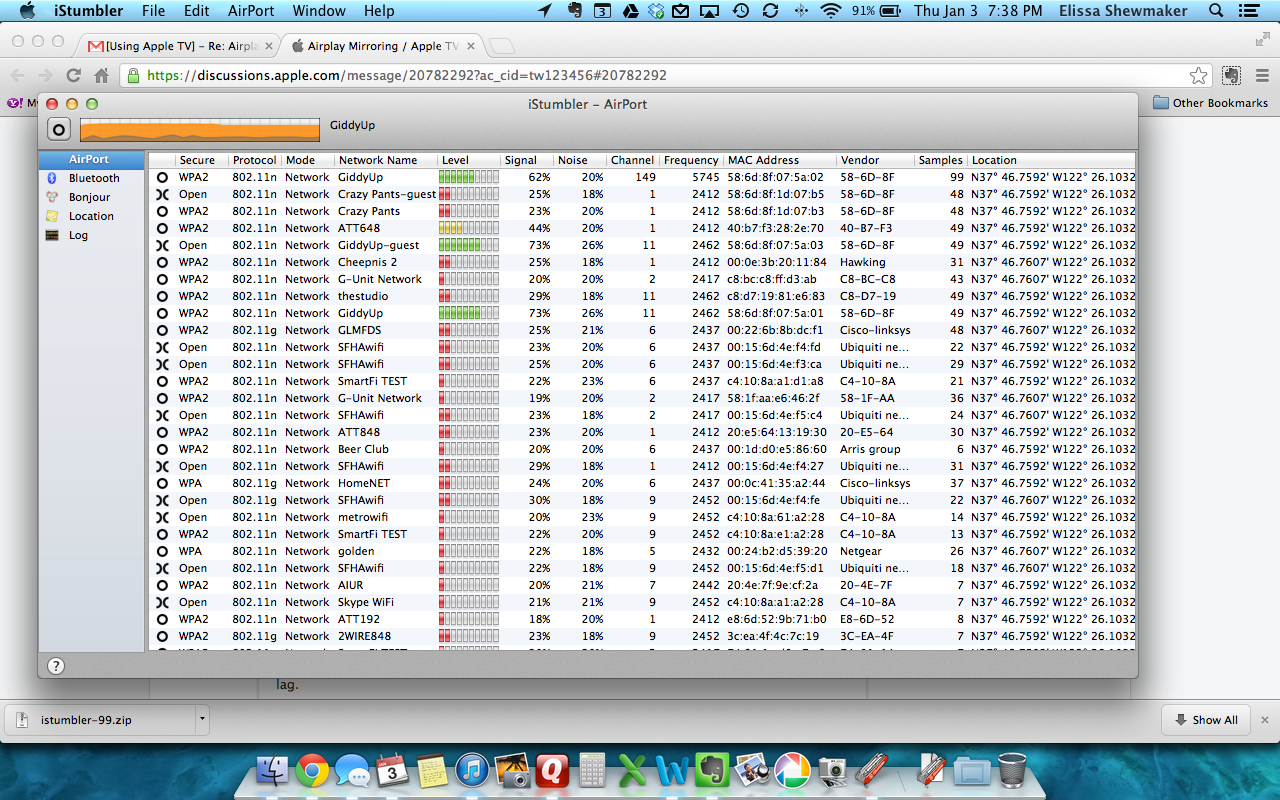Go back in the Chrome browser
This screenshot has height=800, width=1280.
17,75
